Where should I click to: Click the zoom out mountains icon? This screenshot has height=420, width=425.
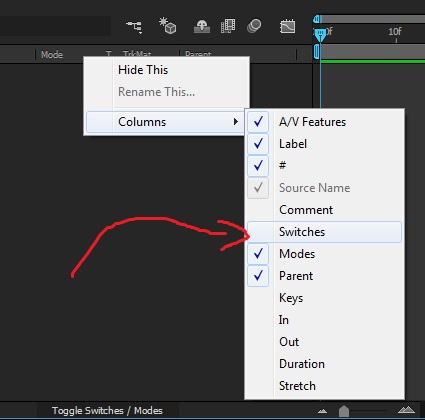click(322, 411)
